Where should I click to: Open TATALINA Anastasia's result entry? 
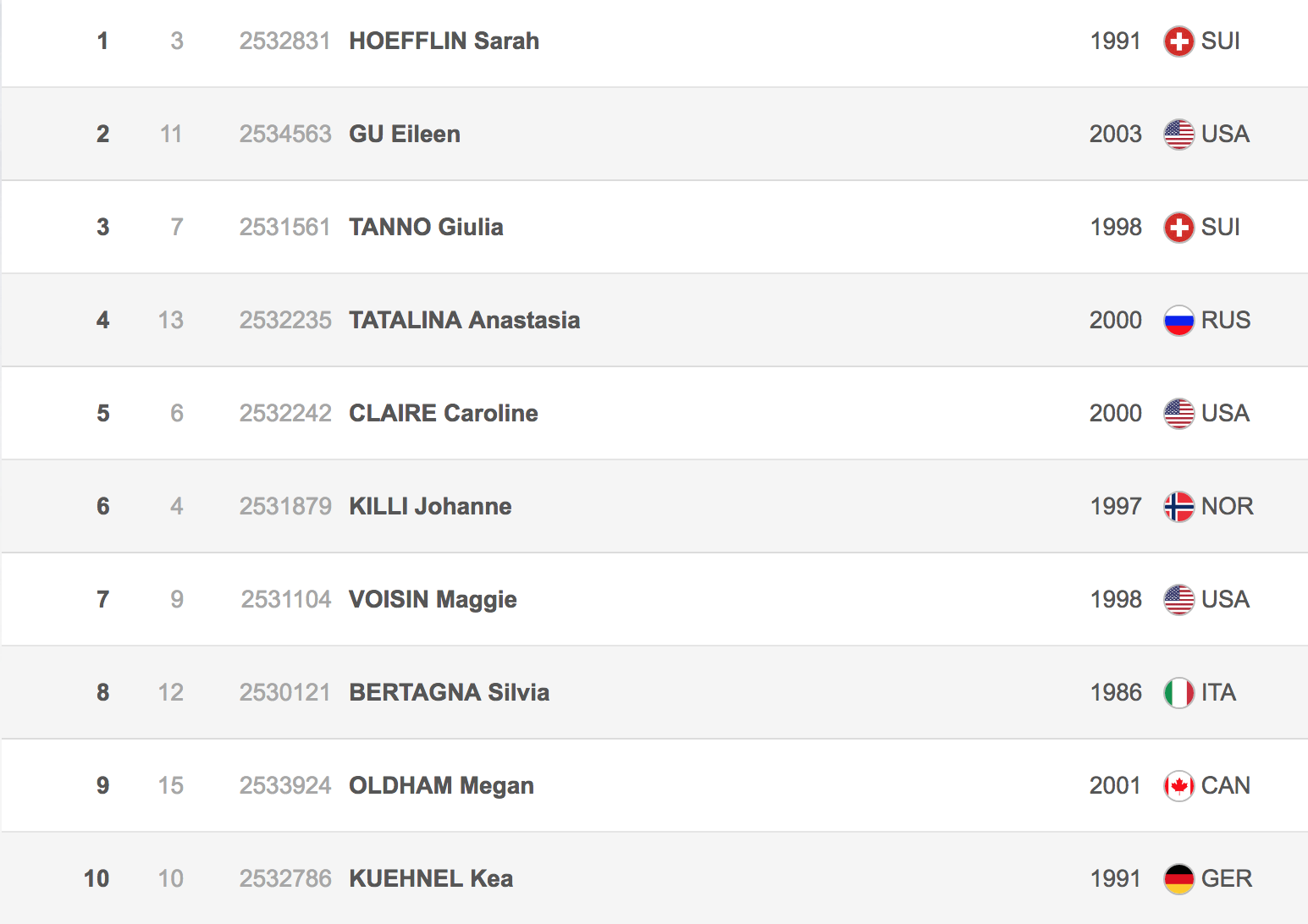464,321
